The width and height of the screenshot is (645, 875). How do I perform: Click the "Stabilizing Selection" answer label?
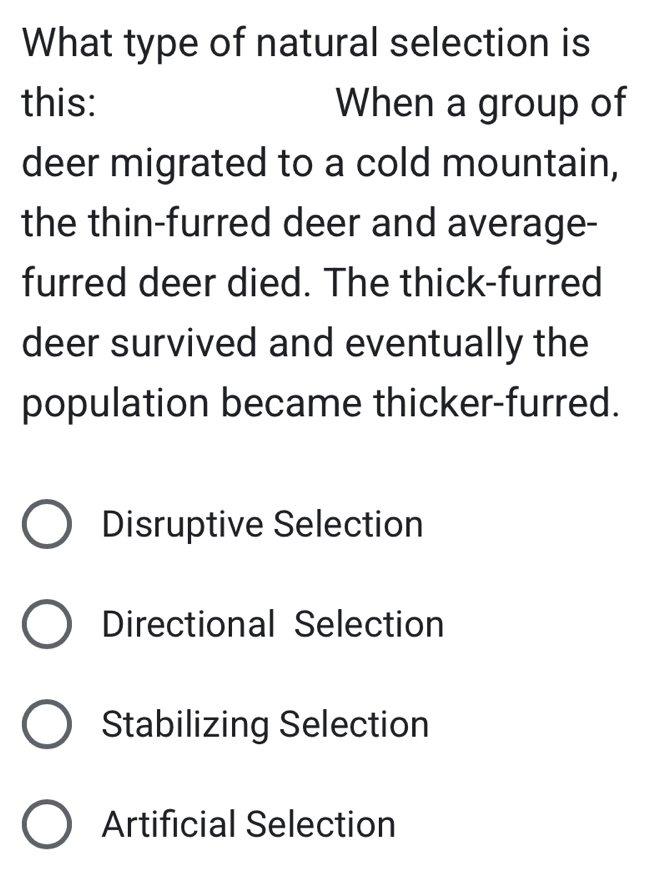[x=265, y=724]
